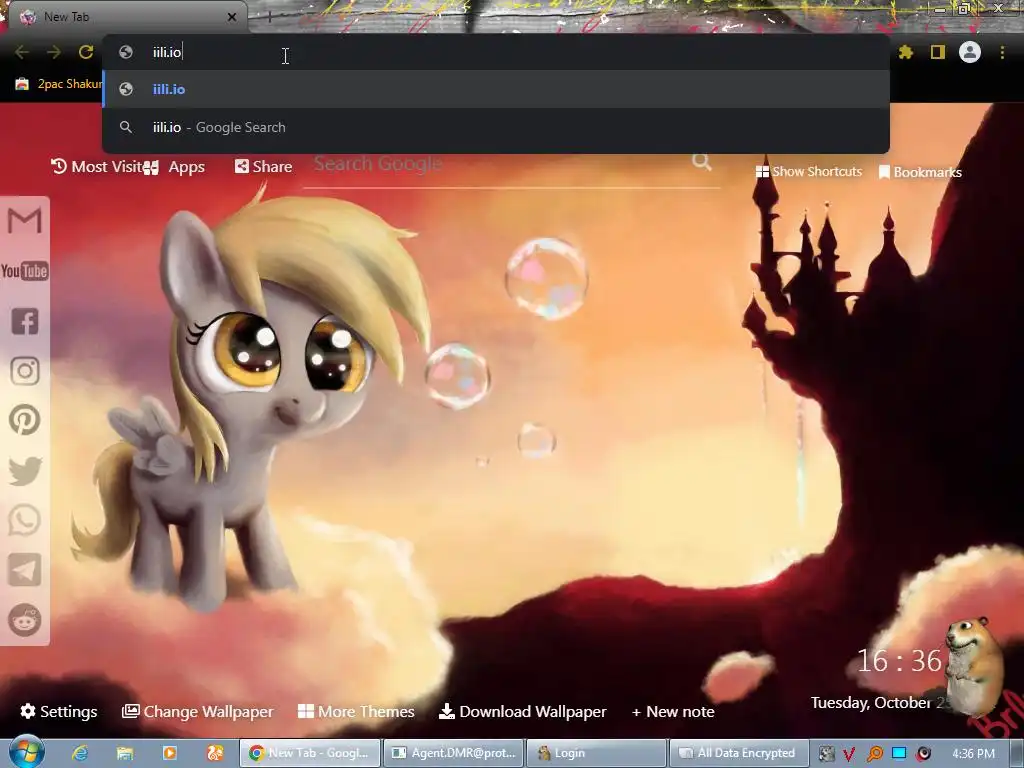1024x768 pixels.
Task: Add a New note
Action: click(x=673, y=712)
